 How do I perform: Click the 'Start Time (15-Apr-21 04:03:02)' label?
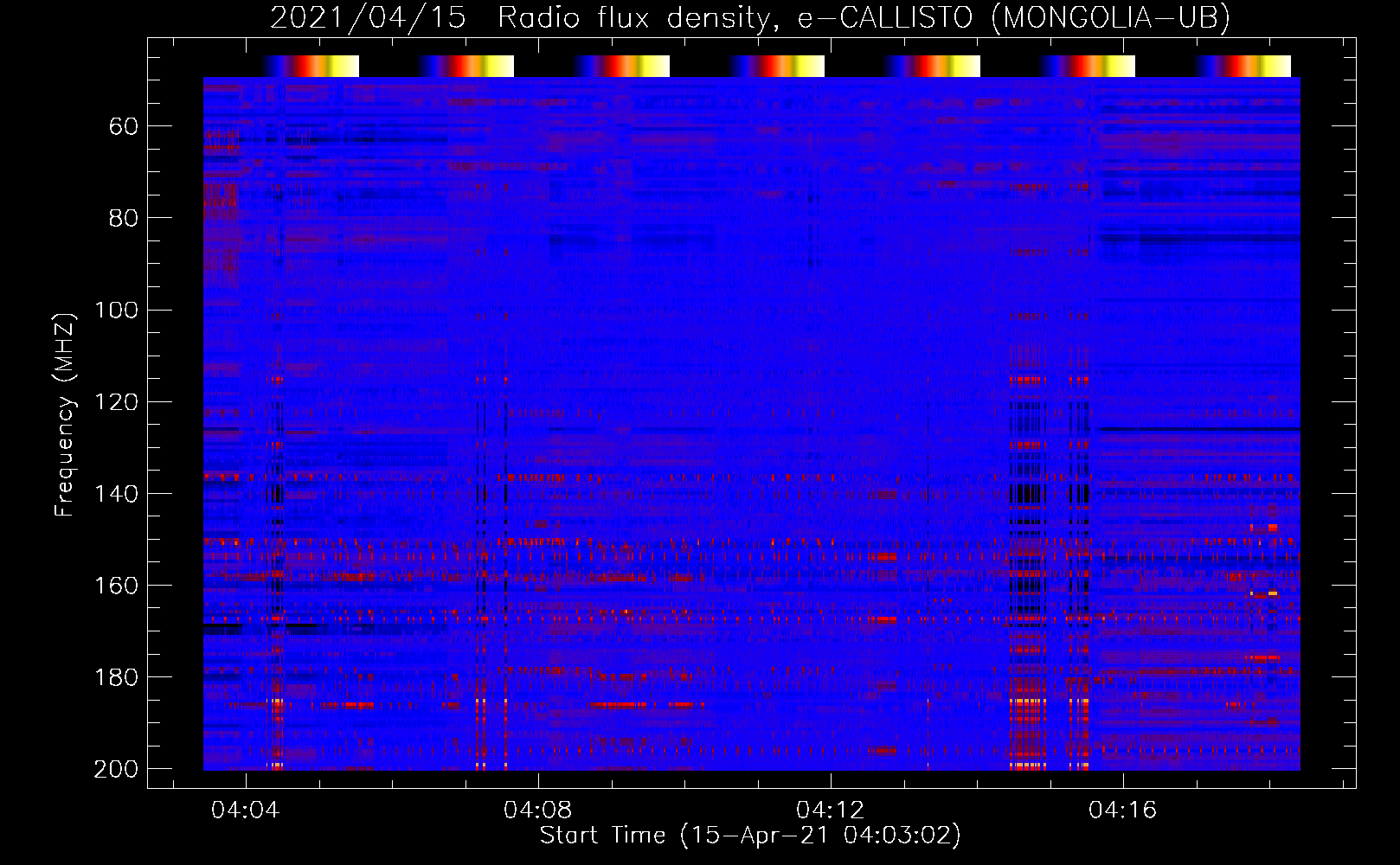coord(750,836)
